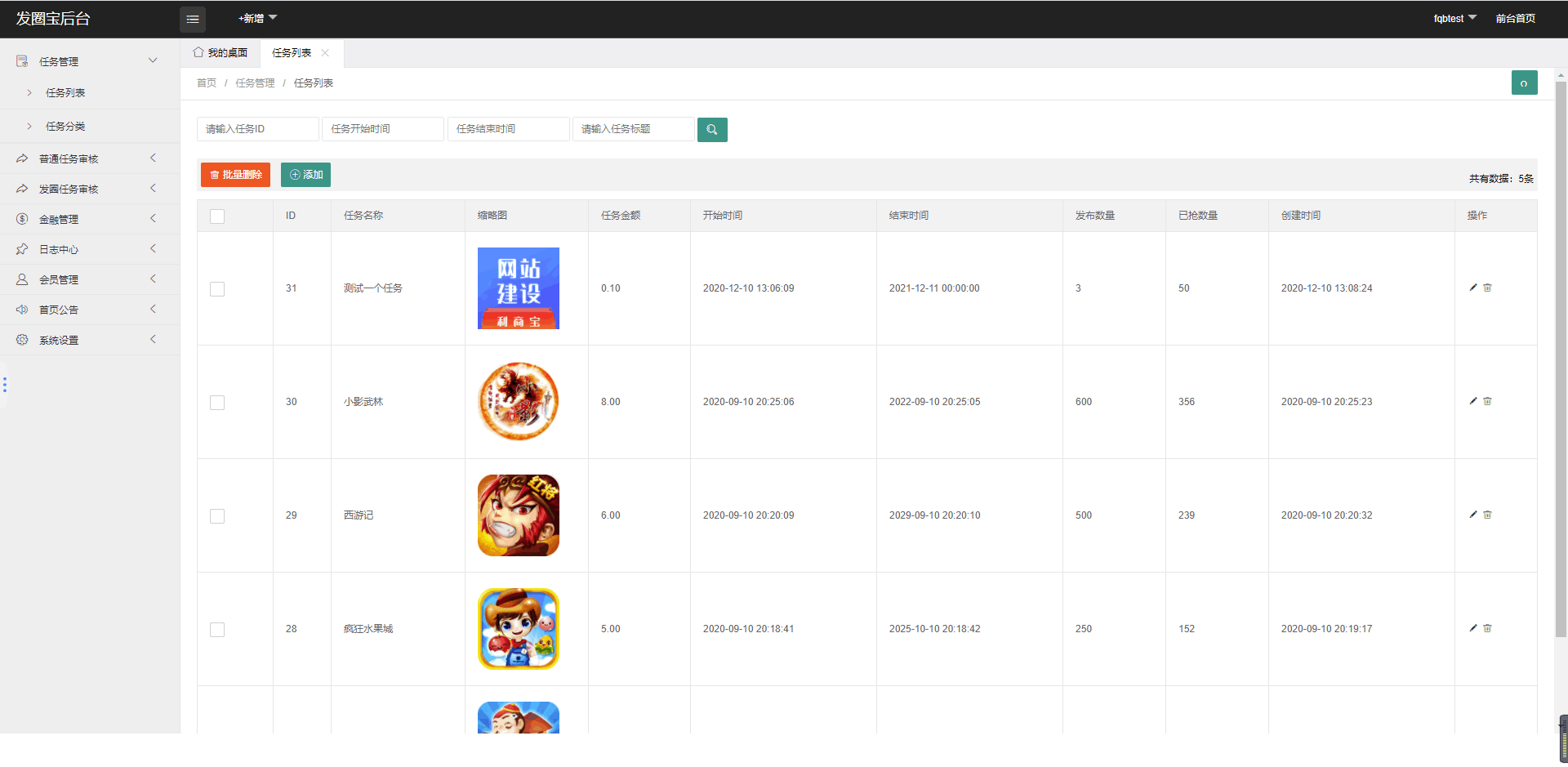Click edit pencil icon for task 31
Screen dimensions: 1568x767
click(x=1473, y=288)
